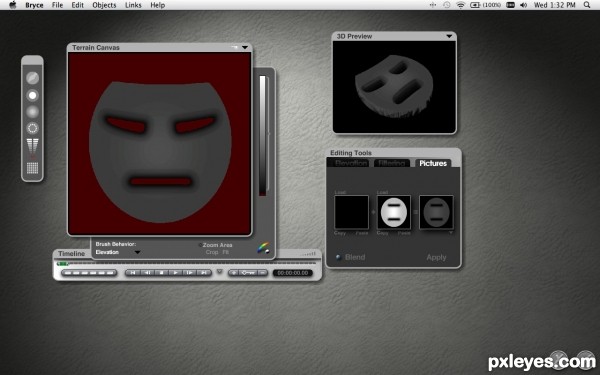Select the soft gray sphere brush icon
Viewport: 600px width, 375px height.
tap(33, 112)
